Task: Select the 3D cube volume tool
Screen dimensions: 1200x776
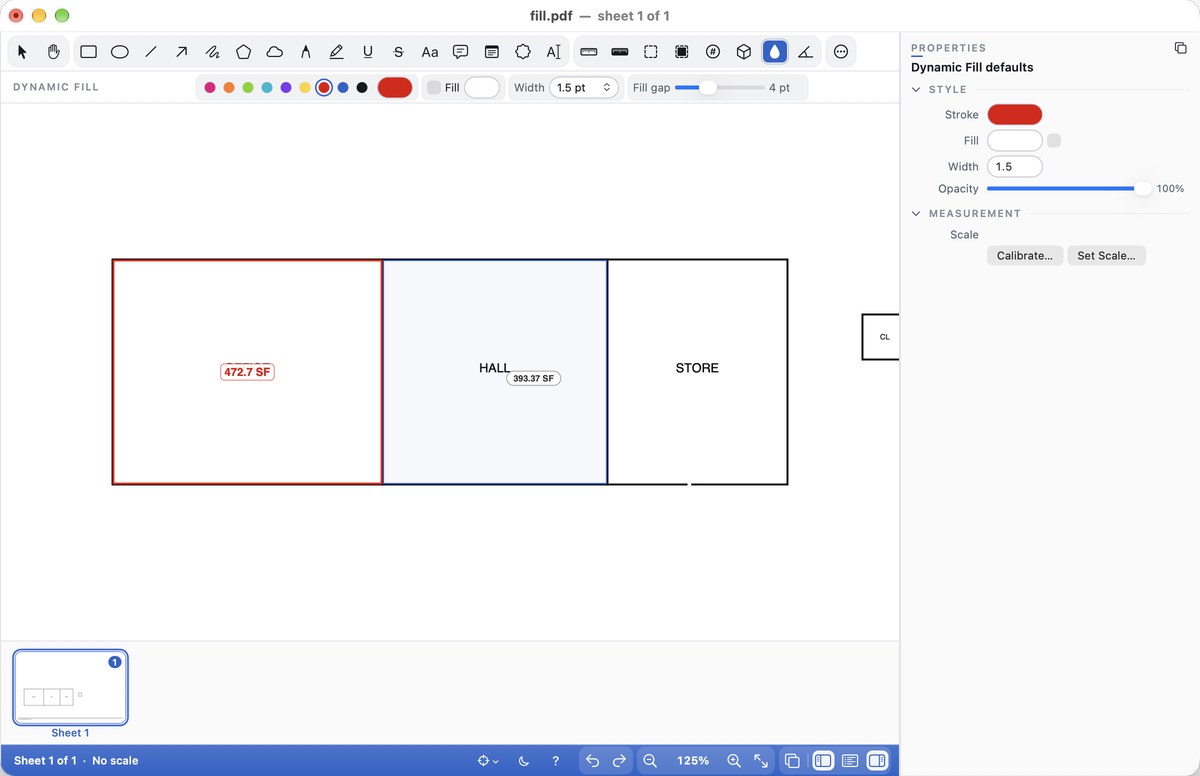Action: (744, 51)
